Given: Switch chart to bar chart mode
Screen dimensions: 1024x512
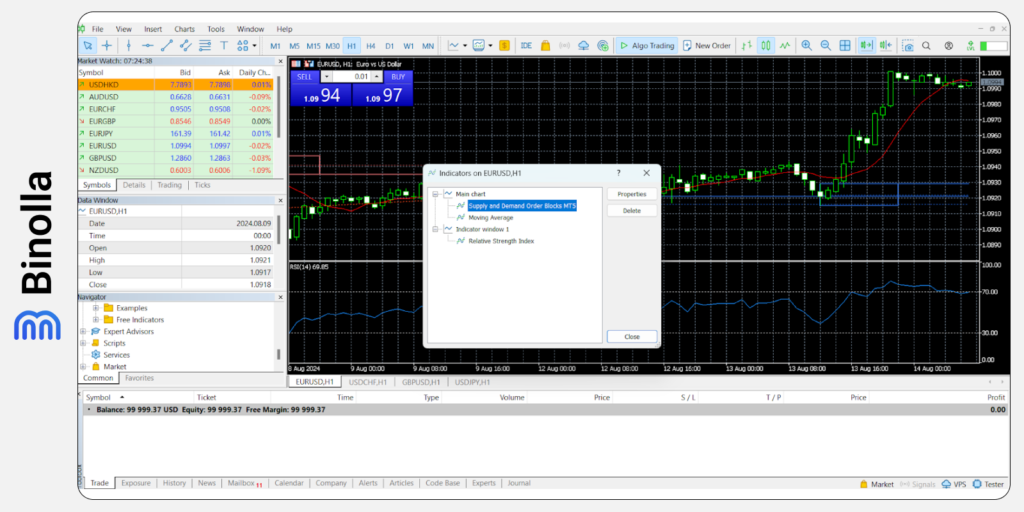Looking at the screenshot, I should 746,46.
